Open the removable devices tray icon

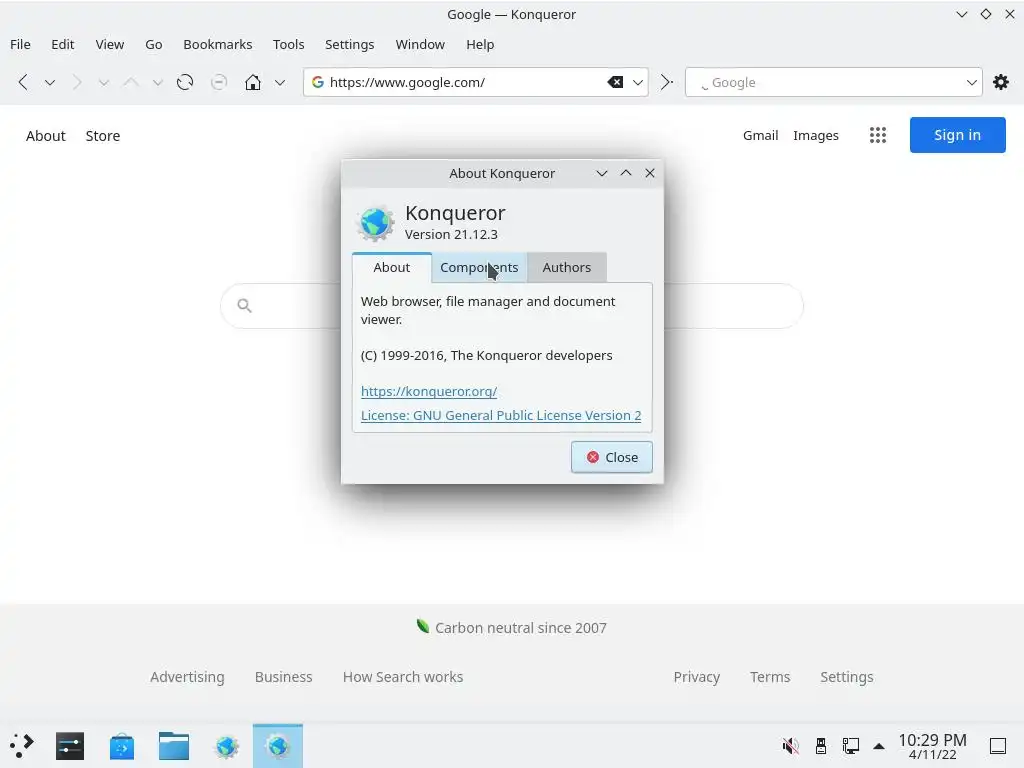[x=821, y=746]
